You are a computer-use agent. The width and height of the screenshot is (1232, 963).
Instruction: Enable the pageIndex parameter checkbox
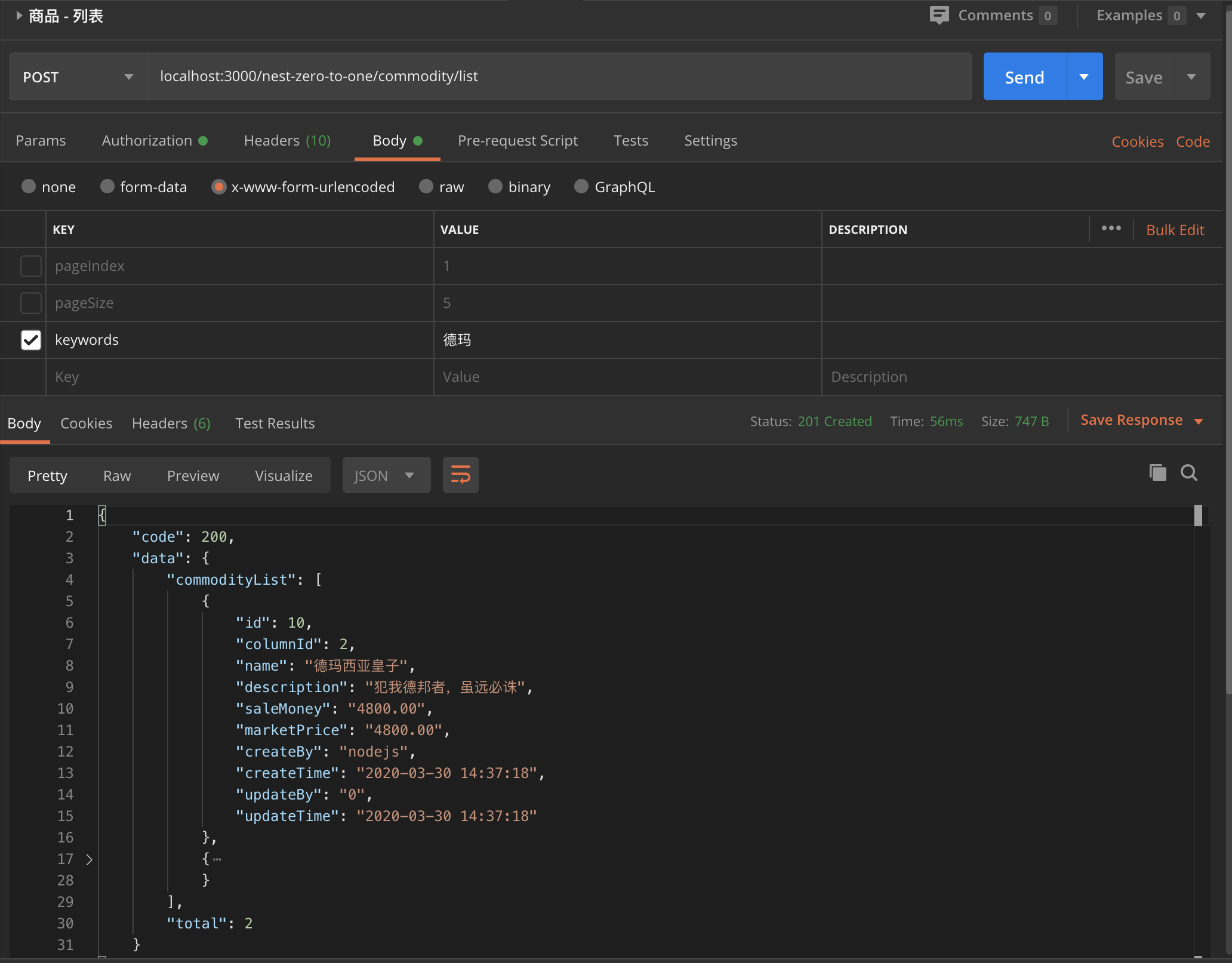click(30, 266)
